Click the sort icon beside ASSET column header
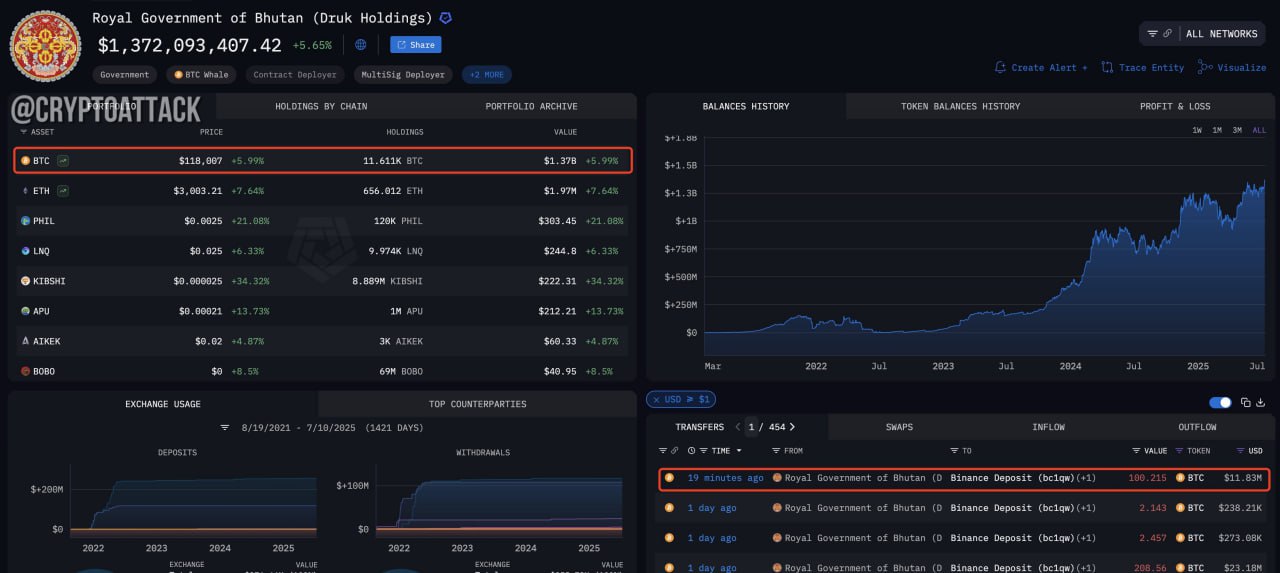The image size is (1280, 573). click(23, 132)
